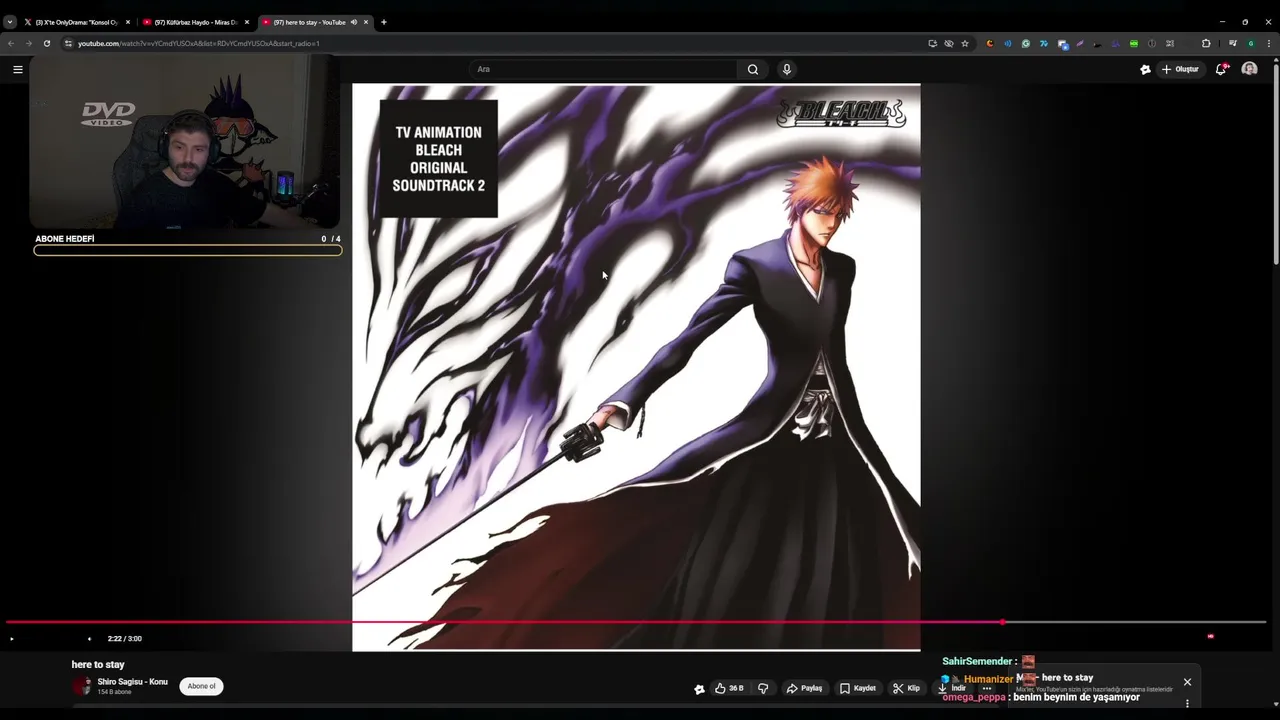Open the Shiro Sagisu - Konu channel link
1280x720 pixels.
[x=132, y=682]
